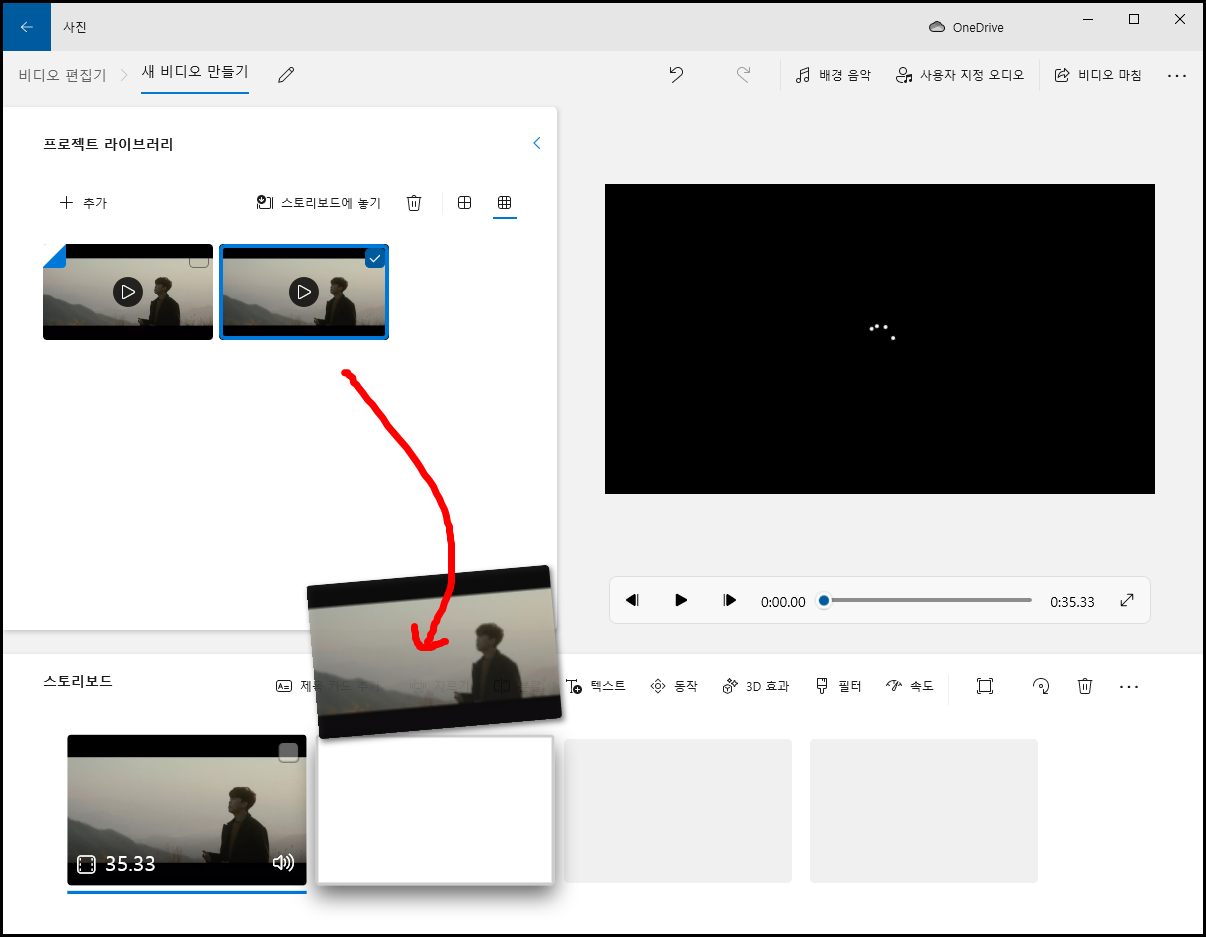
Task: Open the 필터 filter tool
Action: point(839,686)
